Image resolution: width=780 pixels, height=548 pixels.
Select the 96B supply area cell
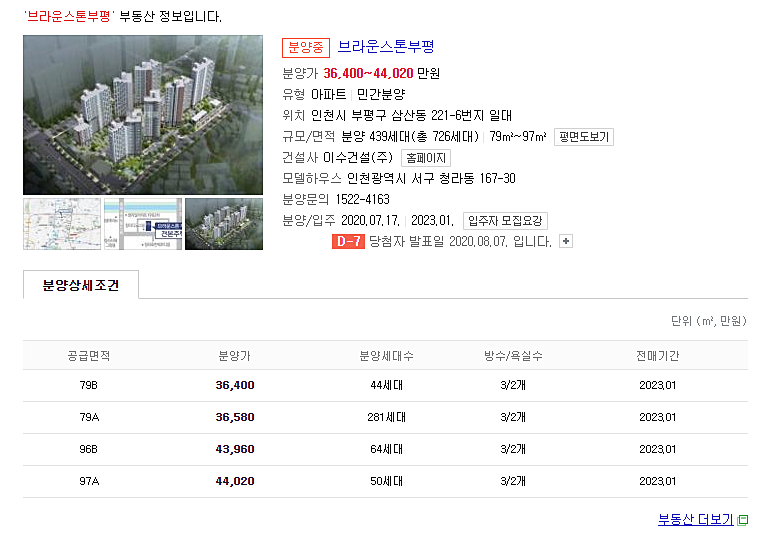89,450
